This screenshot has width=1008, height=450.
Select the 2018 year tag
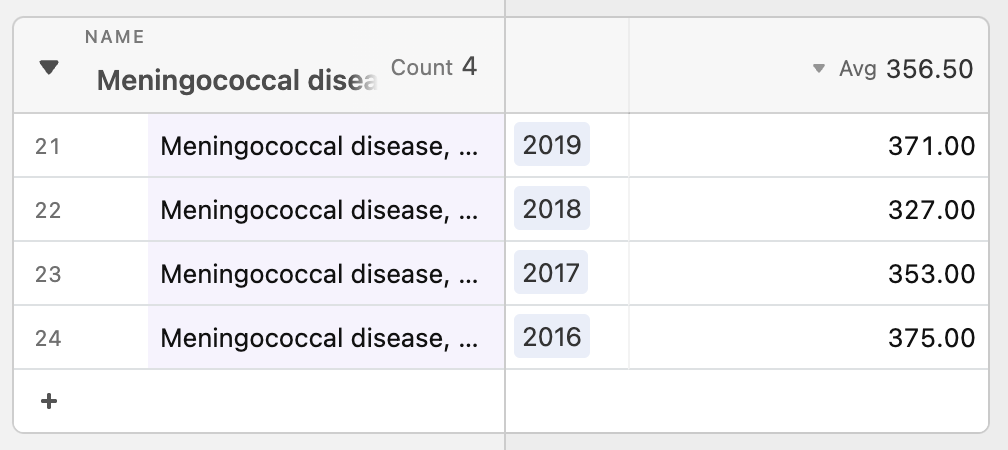(552, 208)
